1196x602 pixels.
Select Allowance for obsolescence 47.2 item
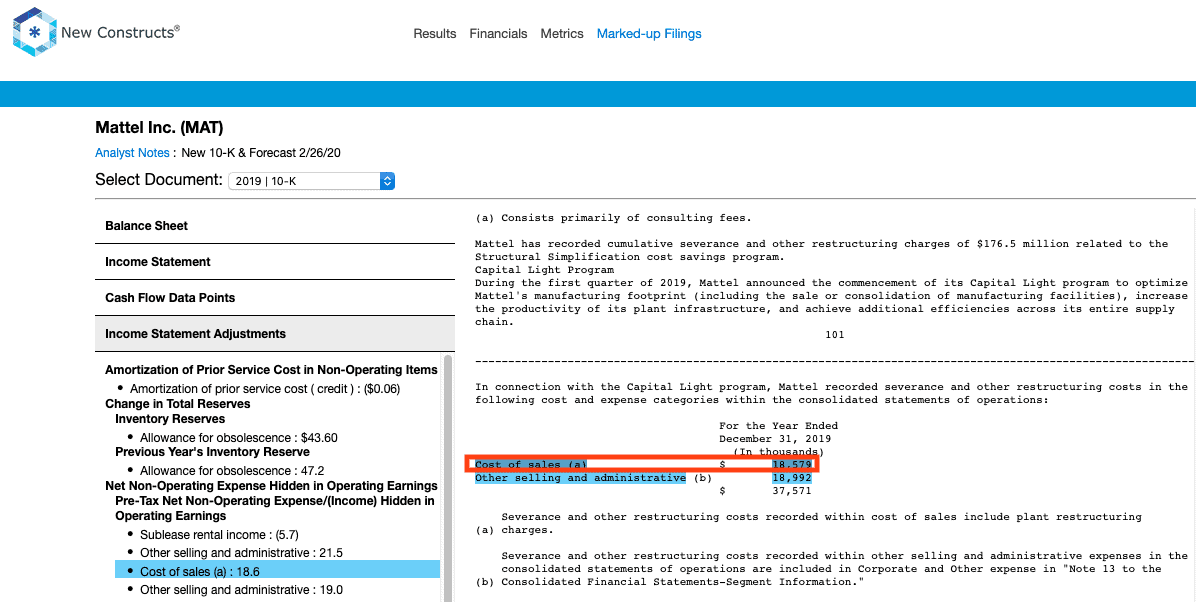click(x=233, y=471)
